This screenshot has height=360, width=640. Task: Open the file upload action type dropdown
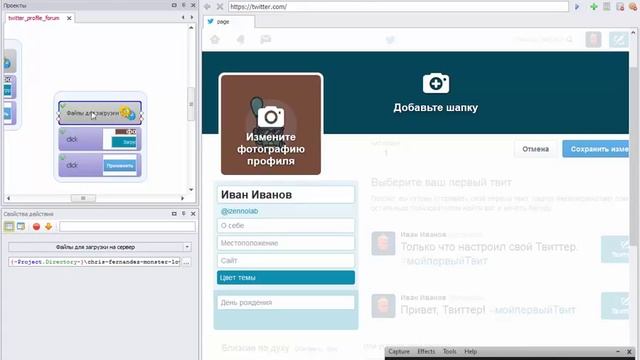pos(187,247)
